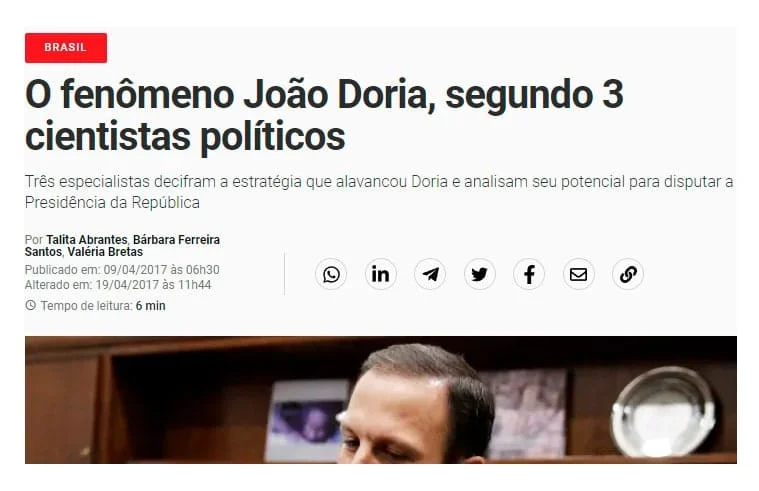Share the article via WhatsApp icon

331,275
